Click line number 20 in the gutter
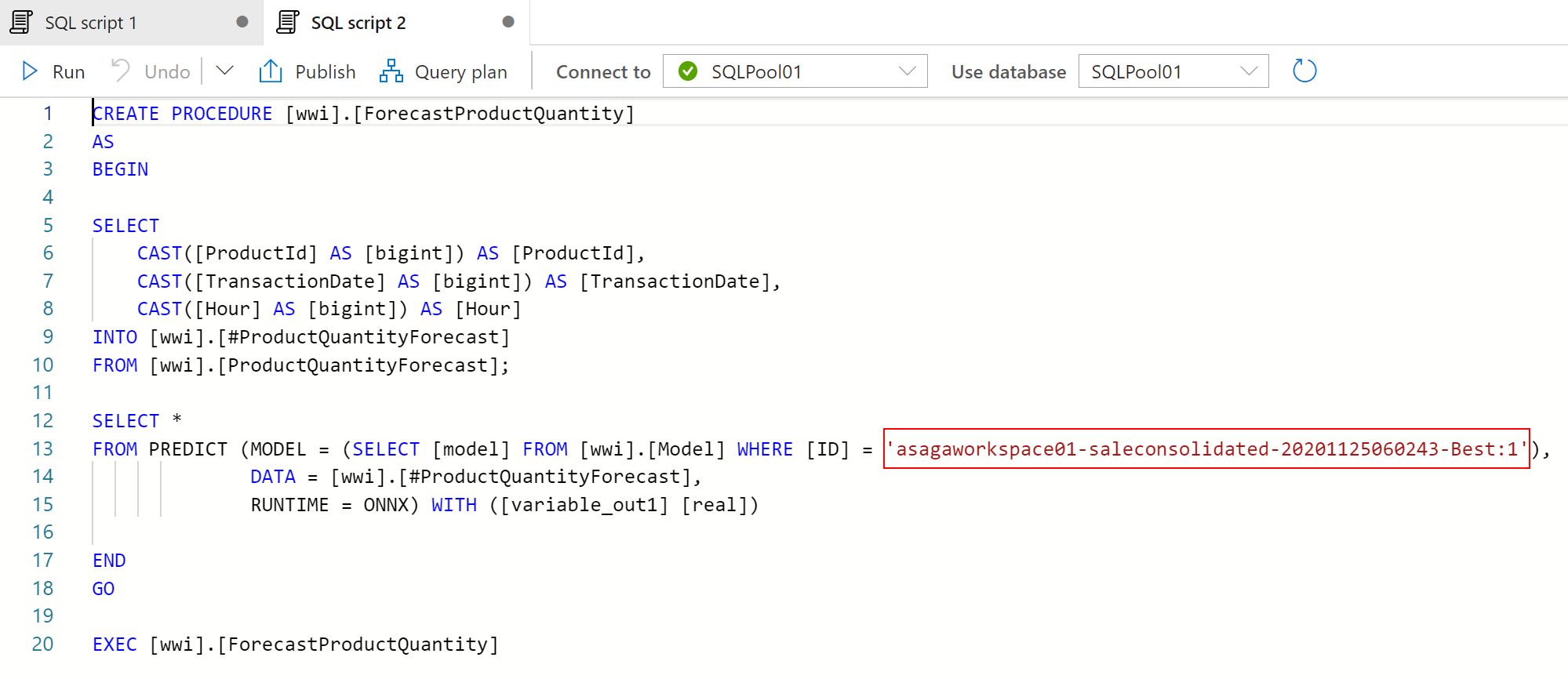Viewport: 1568px width, 679px height. pos(42,645)
